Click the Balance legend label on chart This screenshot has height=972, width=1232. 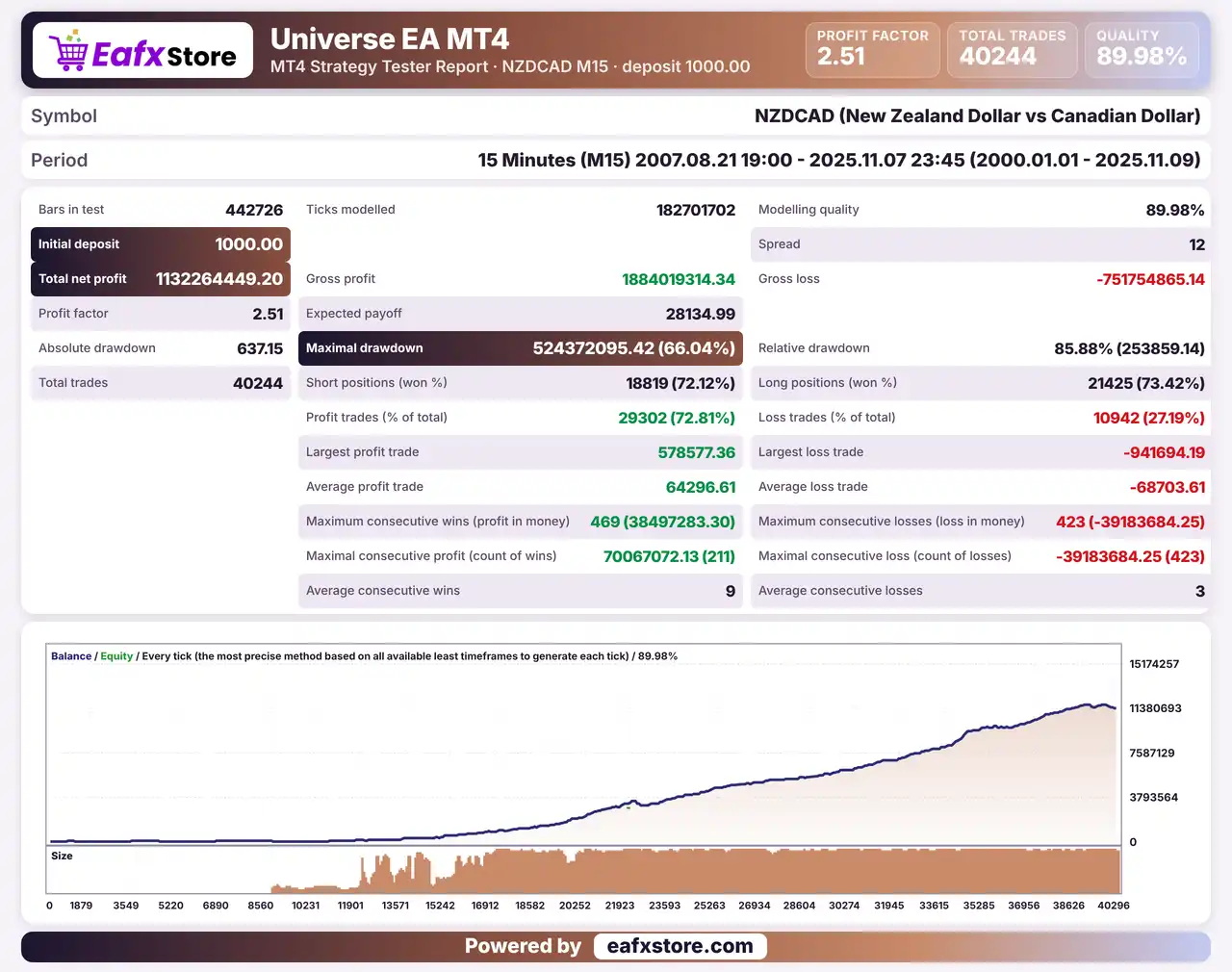tap(71, 656)
